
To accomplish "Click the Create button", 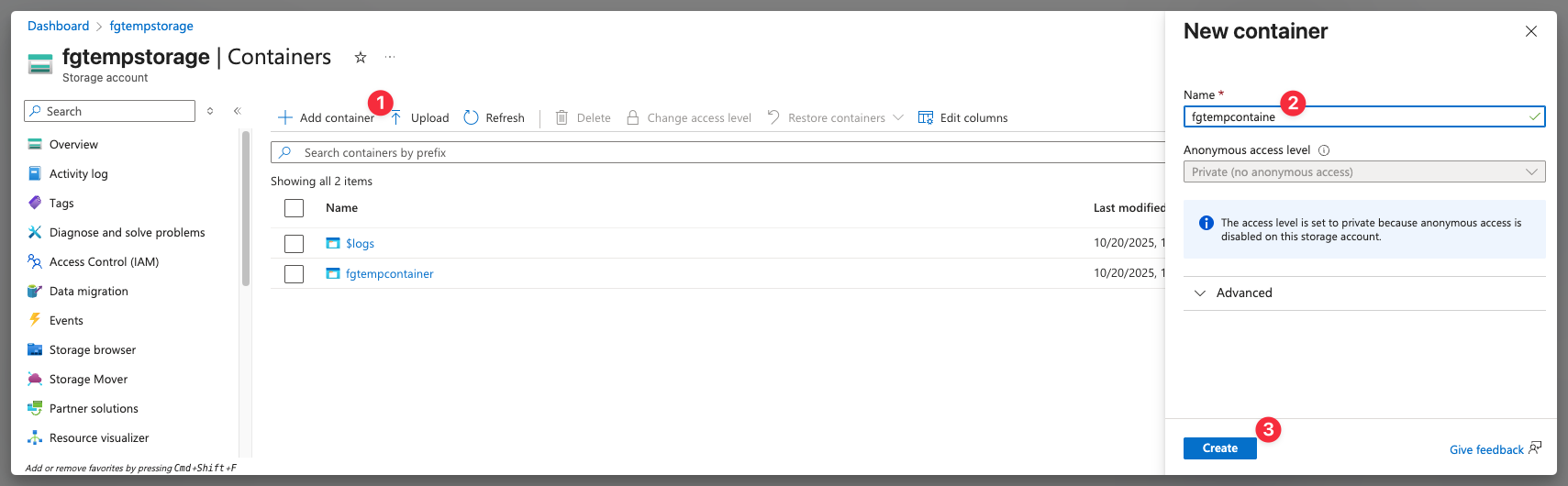I will (x=1219, y=448).
